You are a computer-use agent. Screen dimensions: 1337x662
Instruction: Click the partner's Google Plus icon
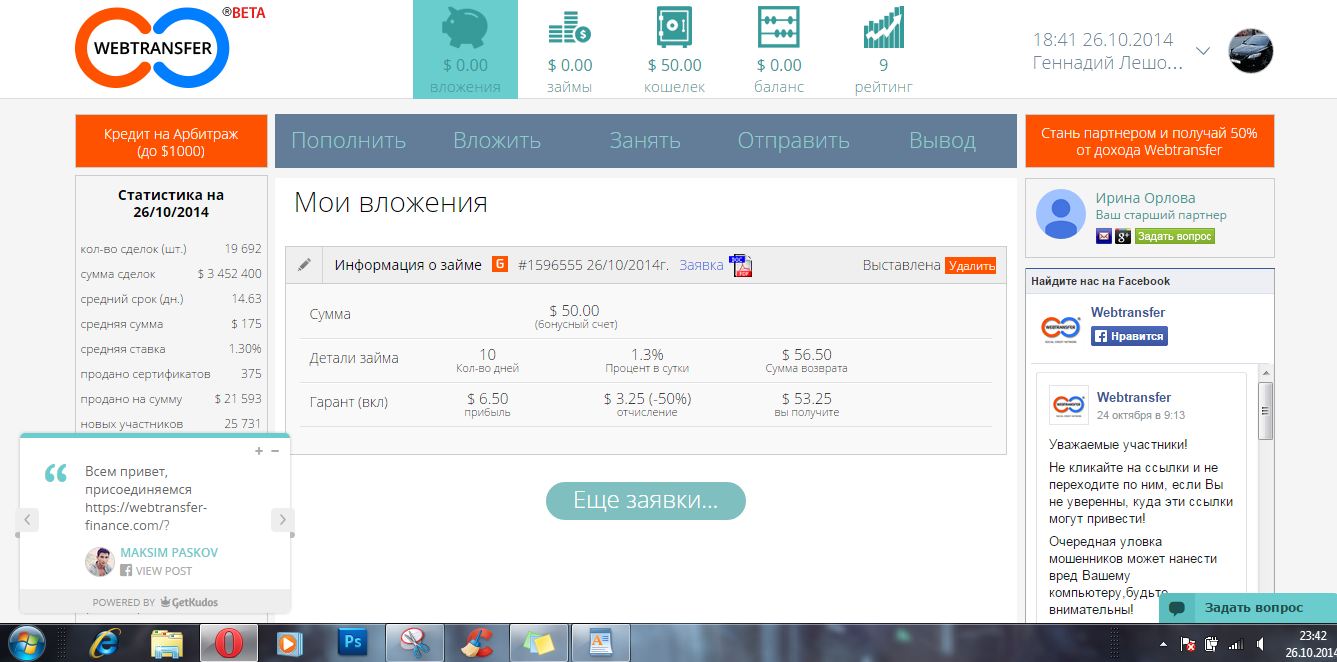pyautogui.click(x=1123, y=236)
